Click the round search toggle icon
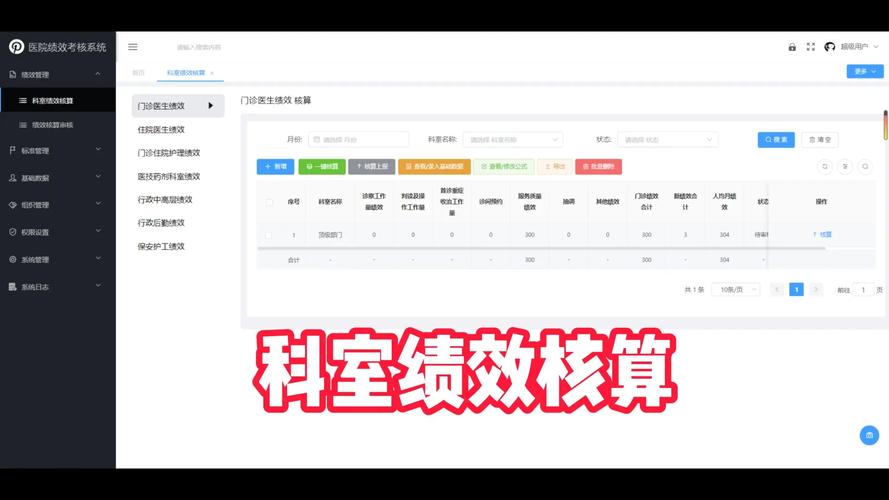 (x=865, y=167)
